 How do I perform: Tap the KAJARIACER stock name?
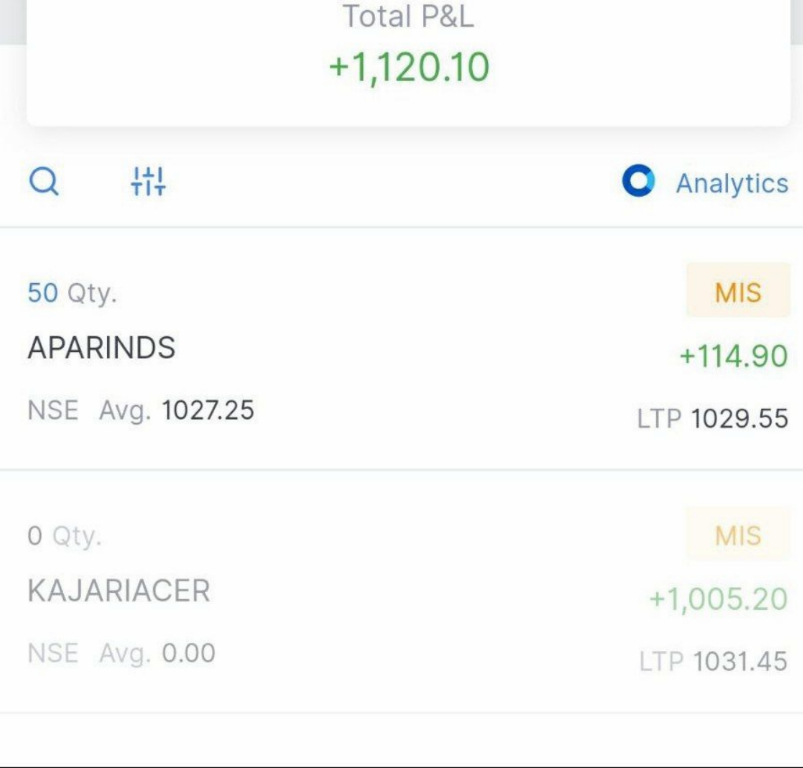[x=119, y=591]
